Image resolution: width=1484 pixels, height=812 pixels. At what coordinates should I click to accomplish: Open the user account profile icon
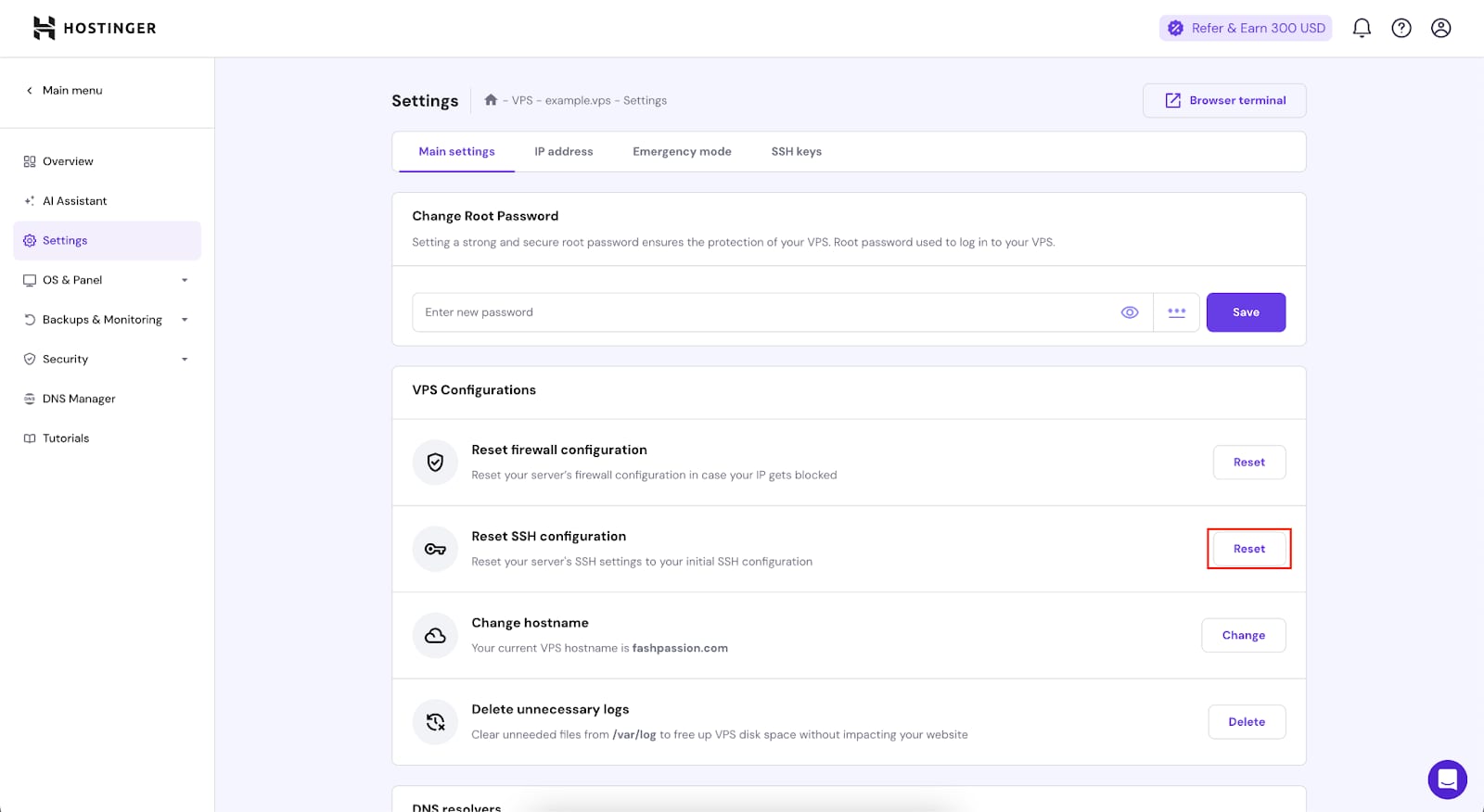(x=1440, y=28)
